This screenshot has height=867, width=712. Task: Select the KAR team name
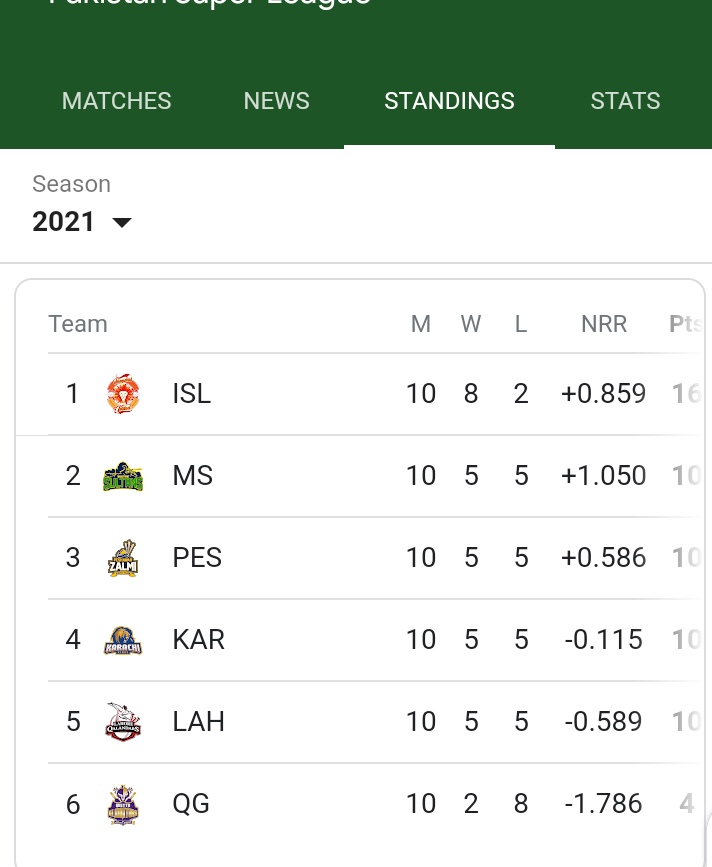pos(198,640)
